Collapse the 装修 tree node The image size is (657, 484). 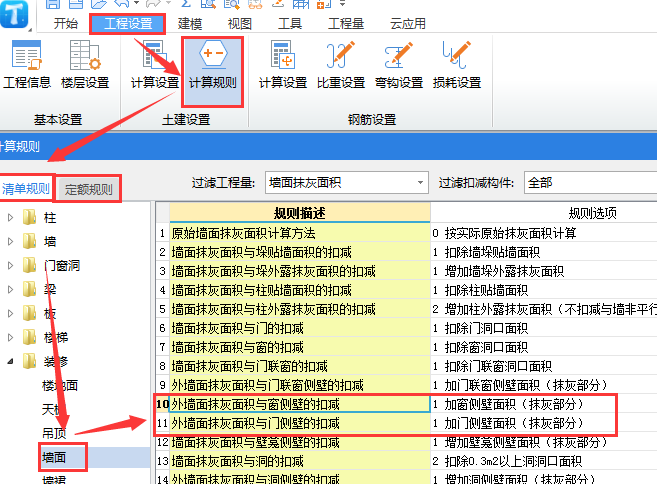[10, 361]
